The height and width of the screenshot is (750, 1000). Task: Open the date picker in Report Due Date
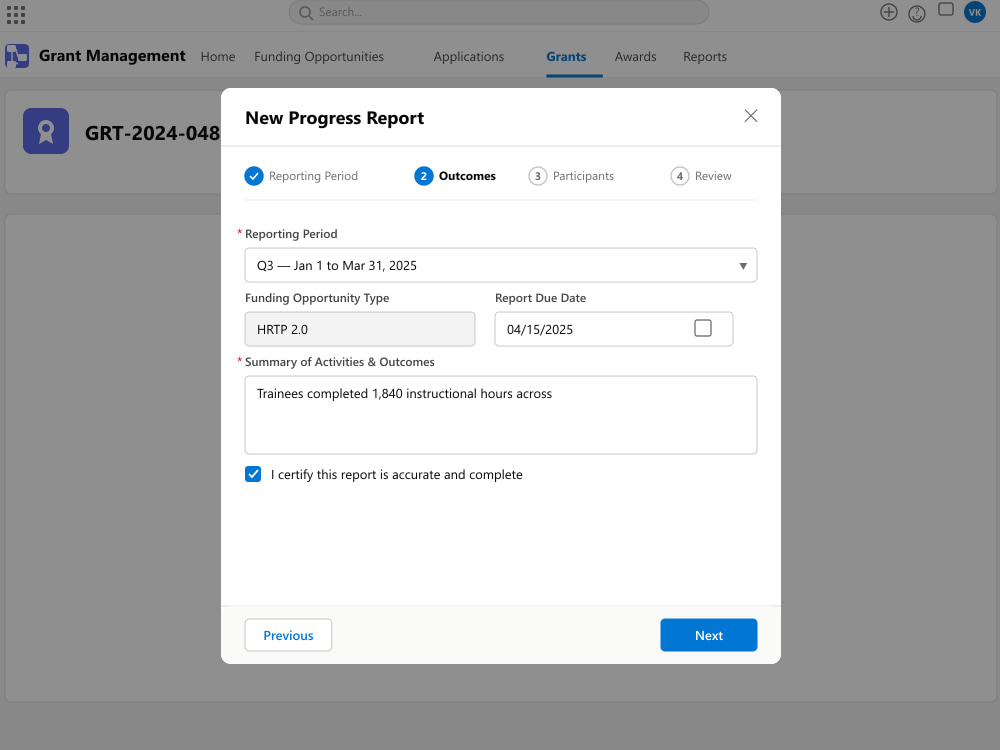(703, 328)
